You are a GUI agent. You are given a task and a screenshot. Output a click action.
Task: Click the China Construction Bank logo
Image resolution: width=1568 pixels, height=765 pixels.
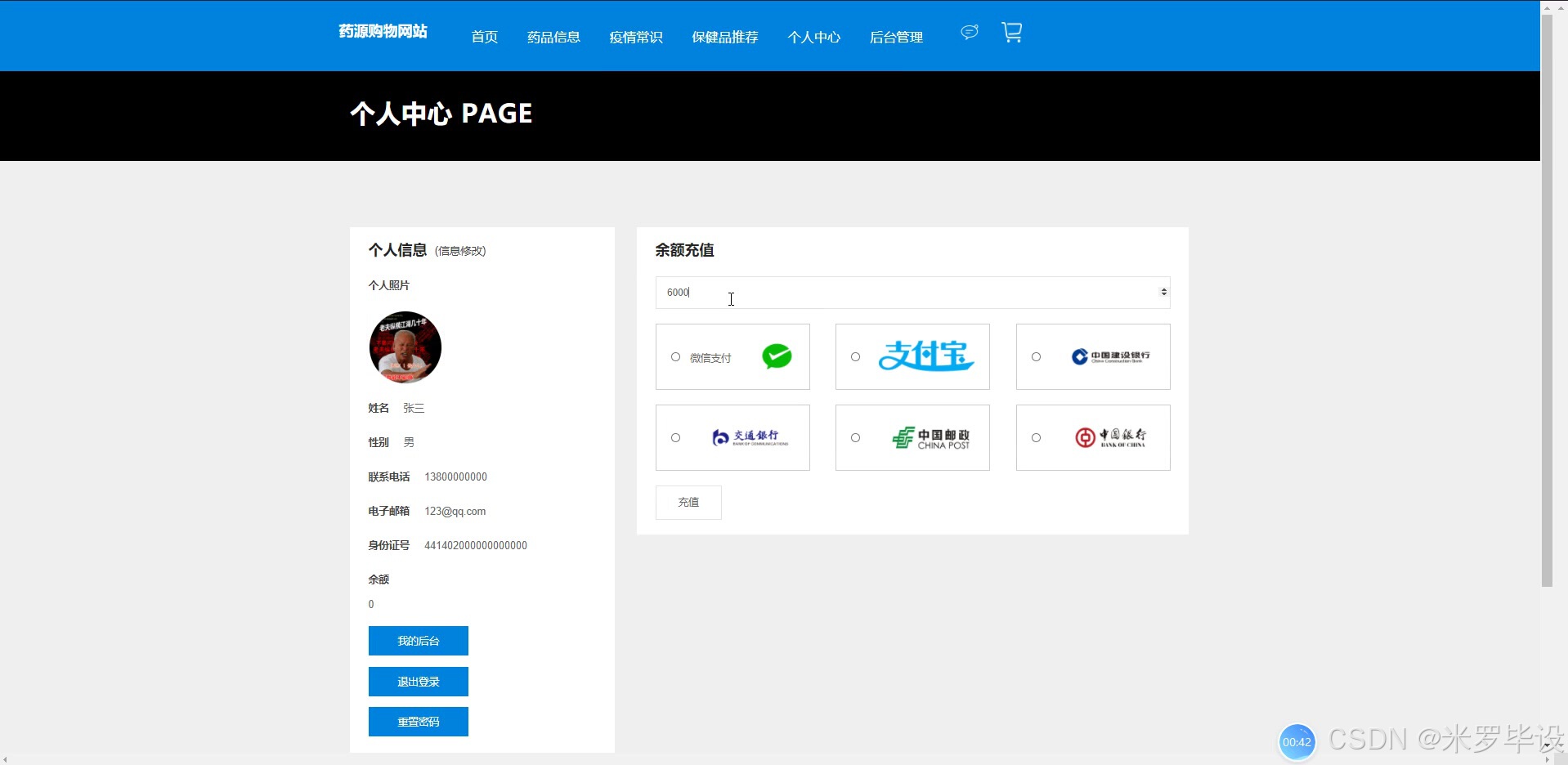tap(1111, 356)
